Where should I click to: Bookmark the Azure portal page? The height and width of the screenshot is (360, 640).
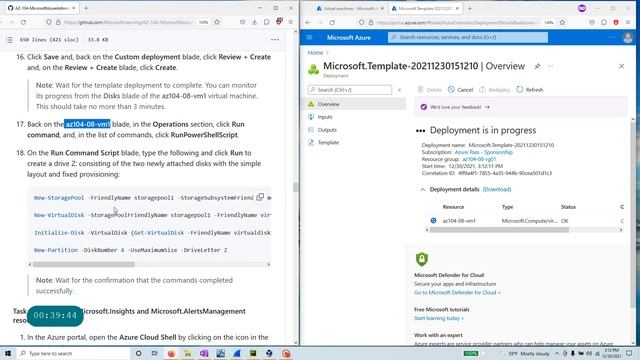point(562,22)
